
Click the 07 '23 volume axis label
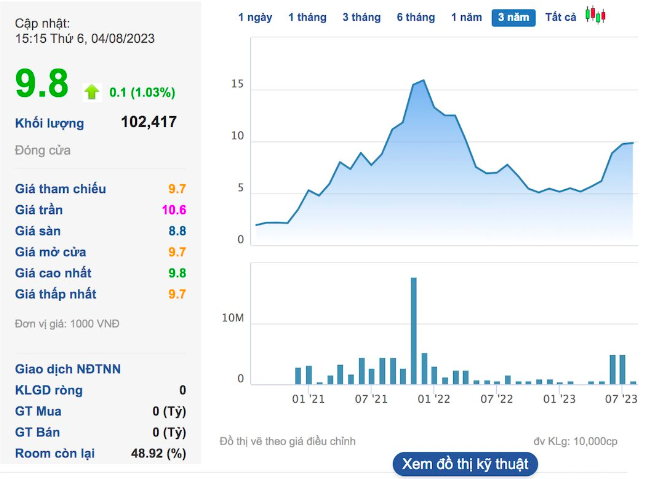[x=620, y=400]
